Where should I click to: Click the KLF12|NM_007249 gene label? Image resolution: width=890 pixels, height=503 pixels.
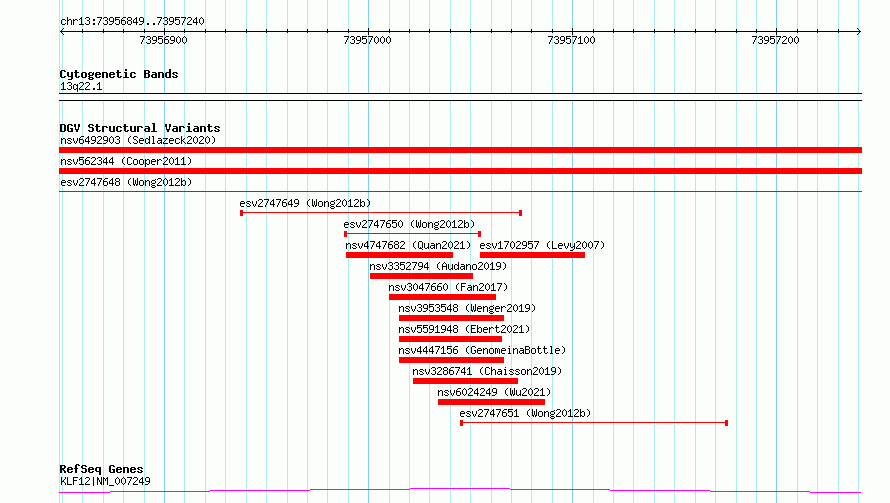click(105, 481)
